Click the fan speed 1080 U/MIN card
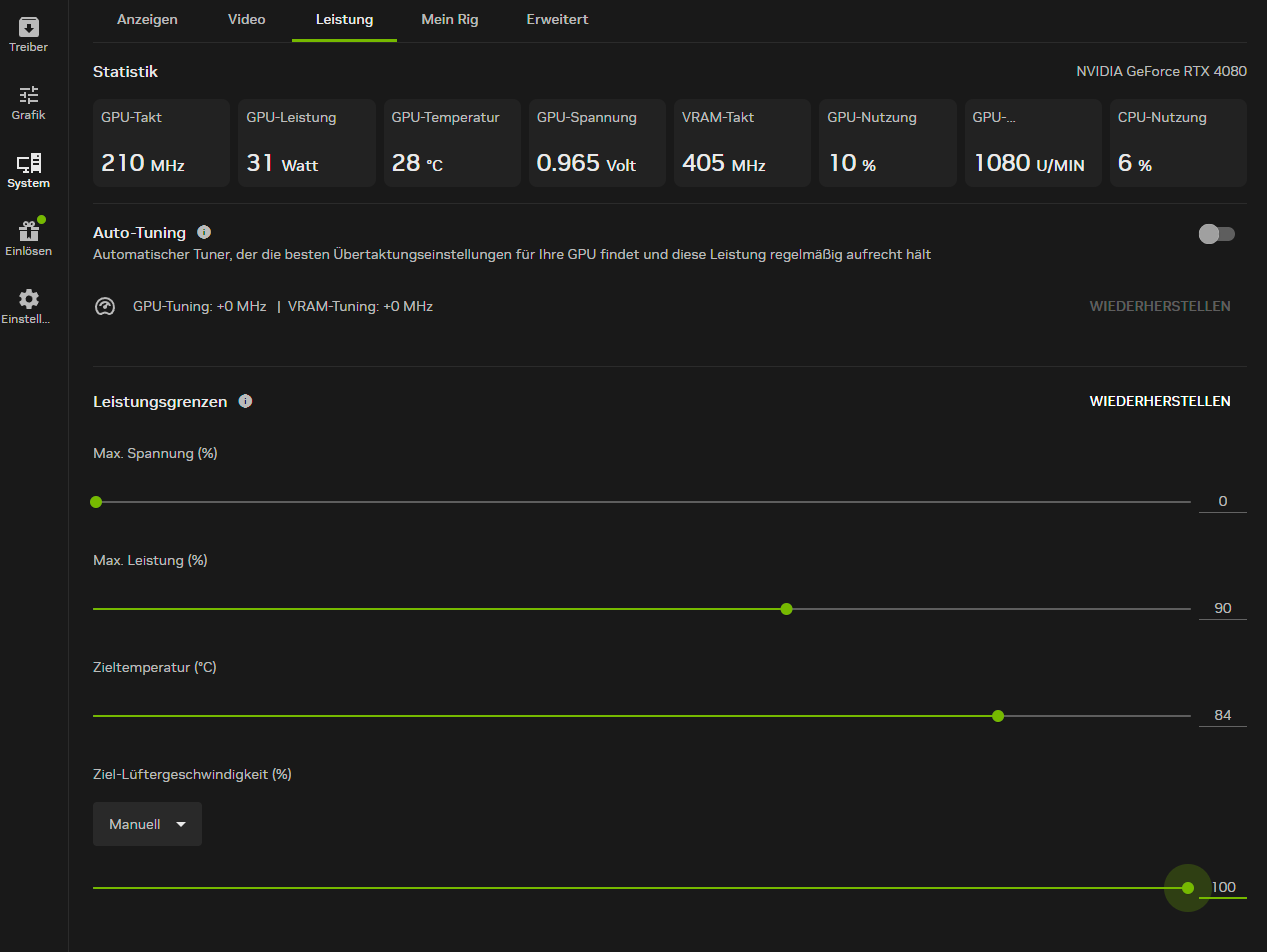 tap(1033, 143)
